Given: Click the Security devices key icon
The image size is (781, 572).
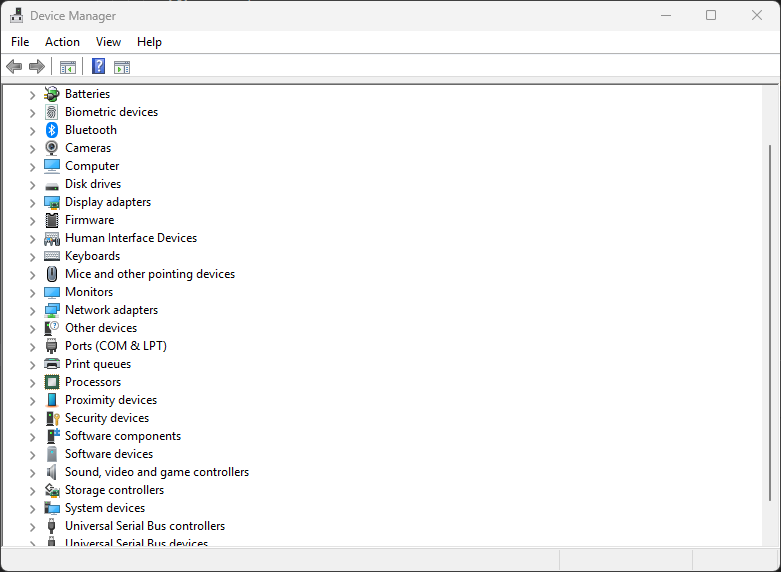Looking at the screenshot, I should coord(52,418).
